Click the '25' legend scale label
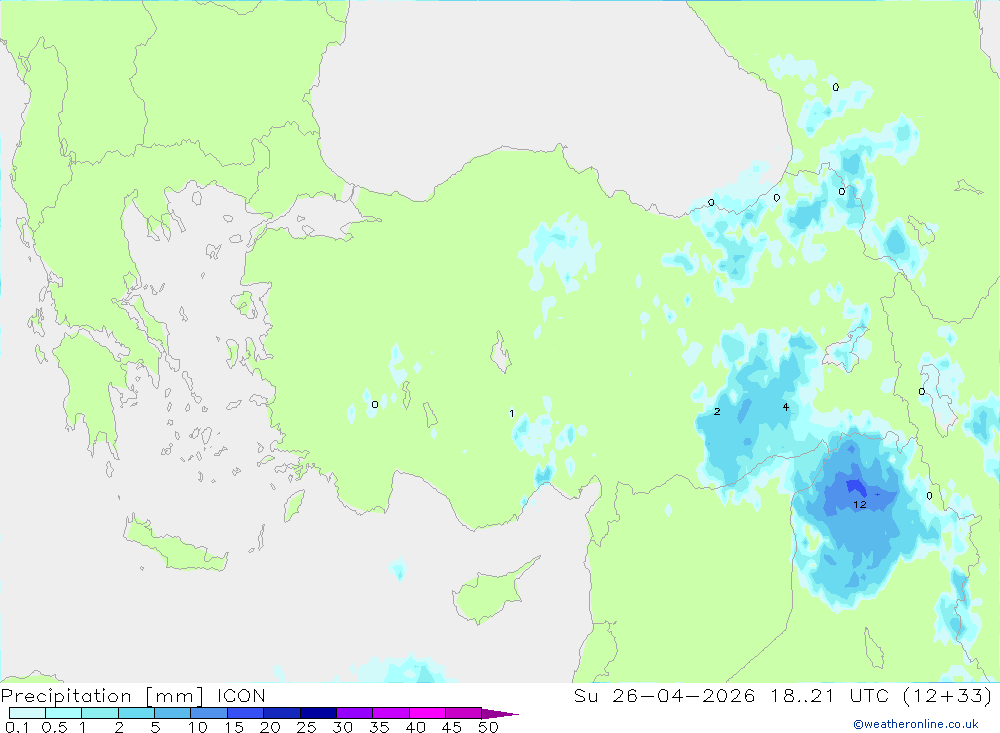 point(306,727)
